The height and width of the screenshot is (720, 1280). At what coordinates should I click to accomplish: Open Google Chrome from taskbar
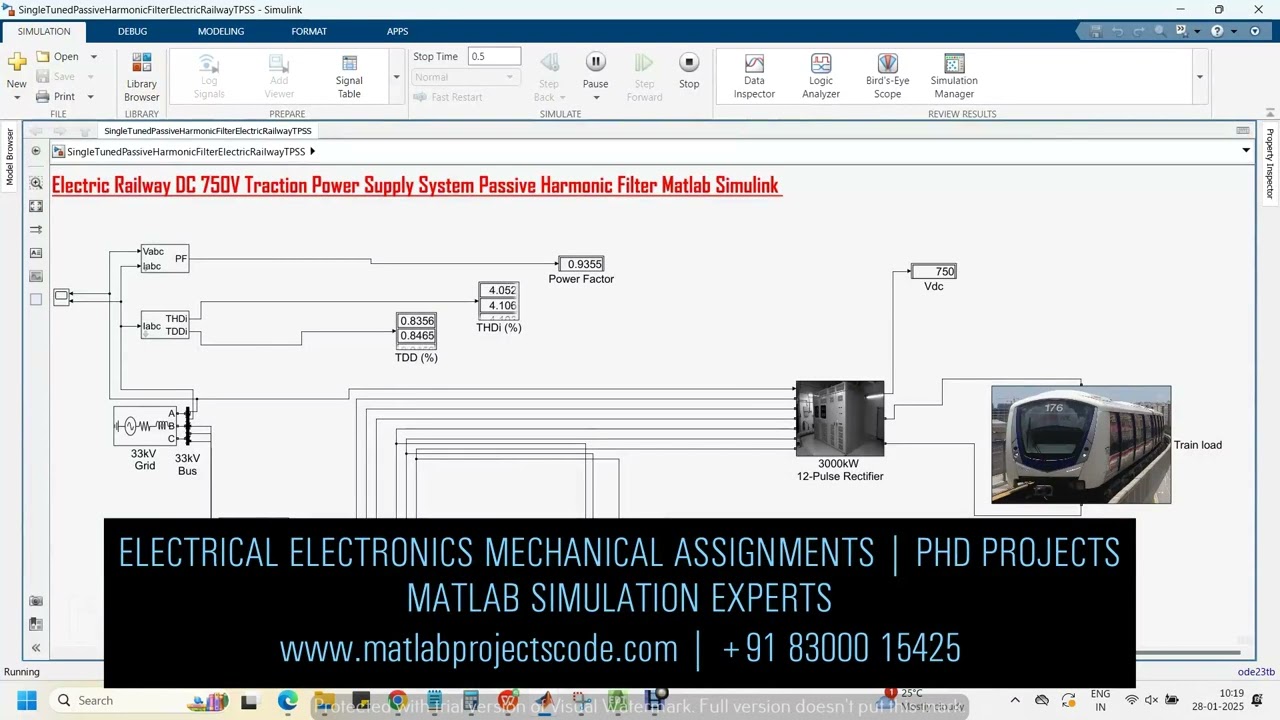click(x=398, y=700)
